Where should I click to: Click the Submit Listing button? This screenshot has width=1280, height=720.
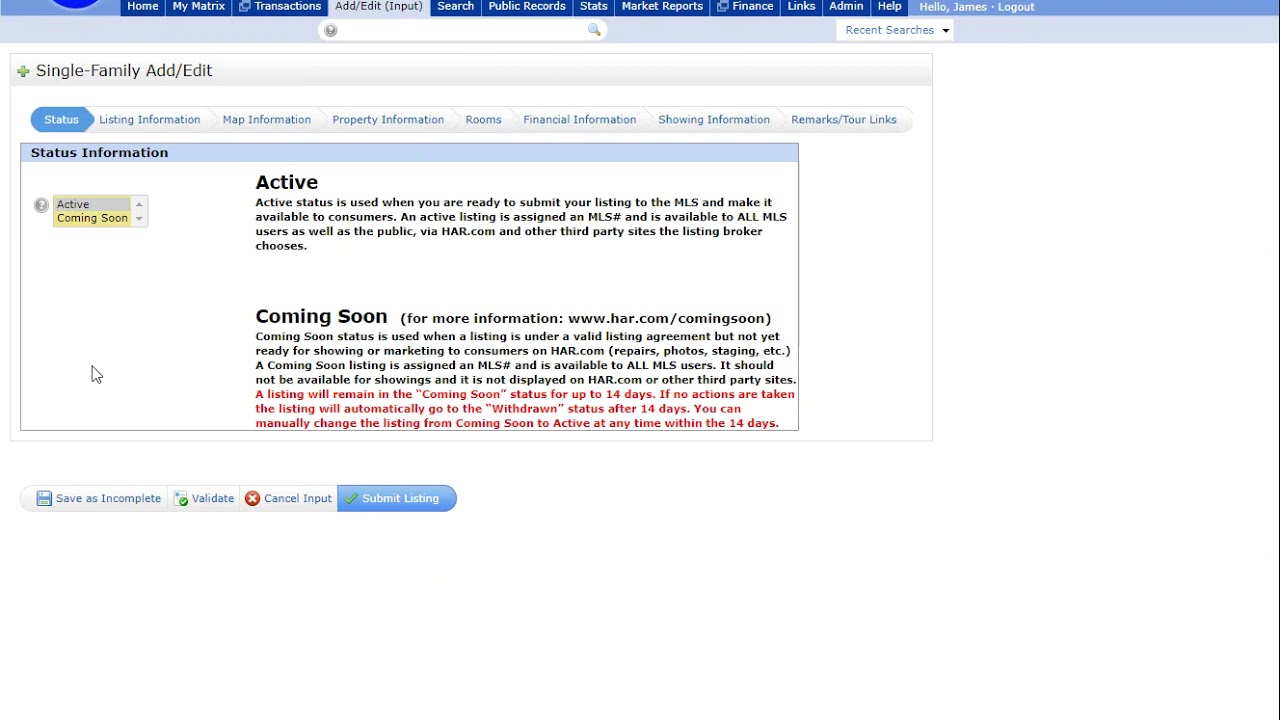click(397, 498)
